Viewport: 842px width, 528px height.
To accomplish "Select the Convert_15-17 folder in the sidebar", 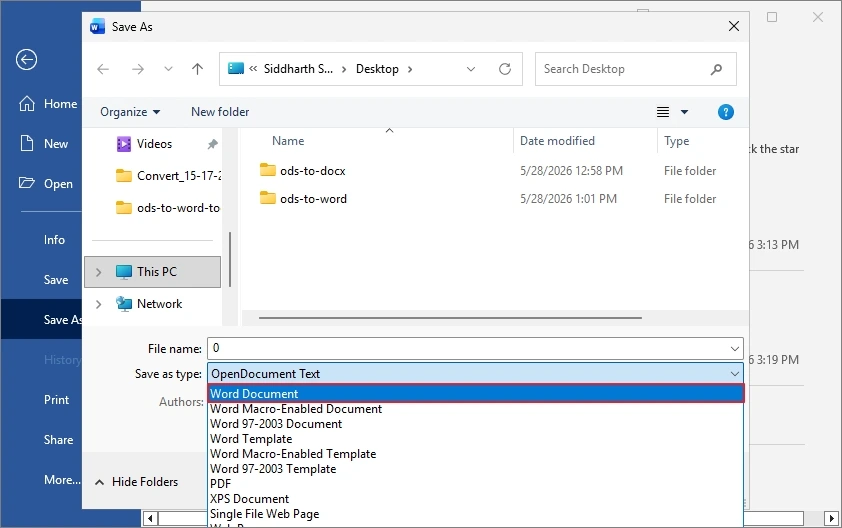I will click(168, 176).
